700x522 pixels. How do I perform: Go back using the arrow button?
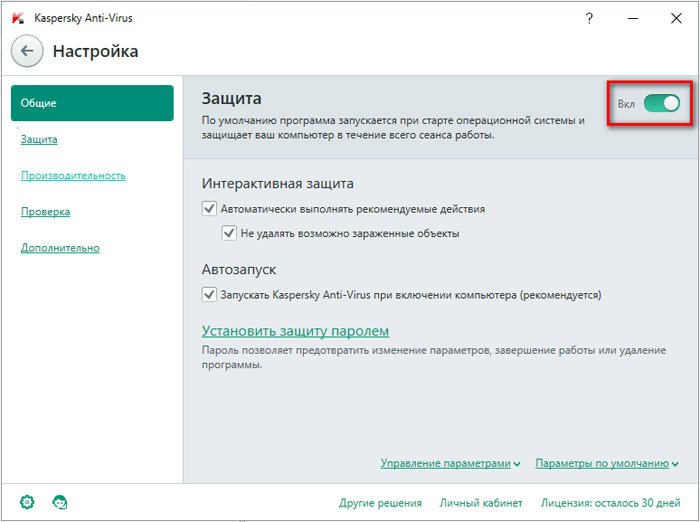tap(27, 51)
